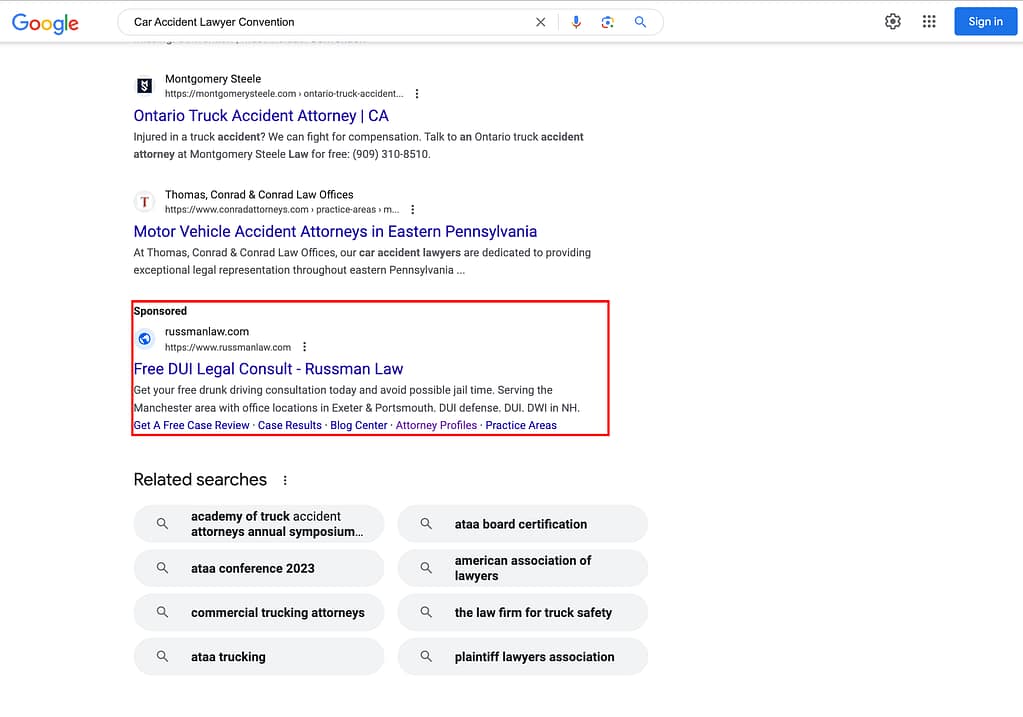Search commercial trucking attorneys

(259, 613)
